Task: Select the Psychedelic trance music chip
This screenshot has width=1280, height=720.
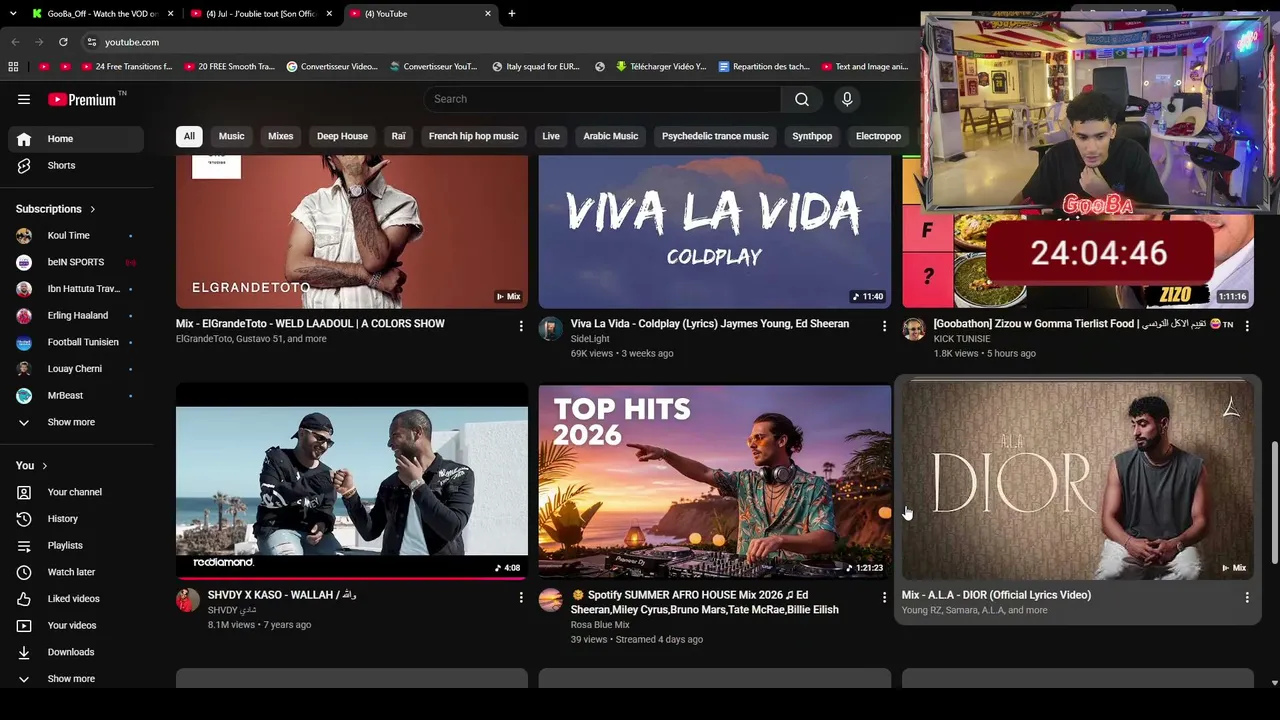Action: [x=715, y=136]
